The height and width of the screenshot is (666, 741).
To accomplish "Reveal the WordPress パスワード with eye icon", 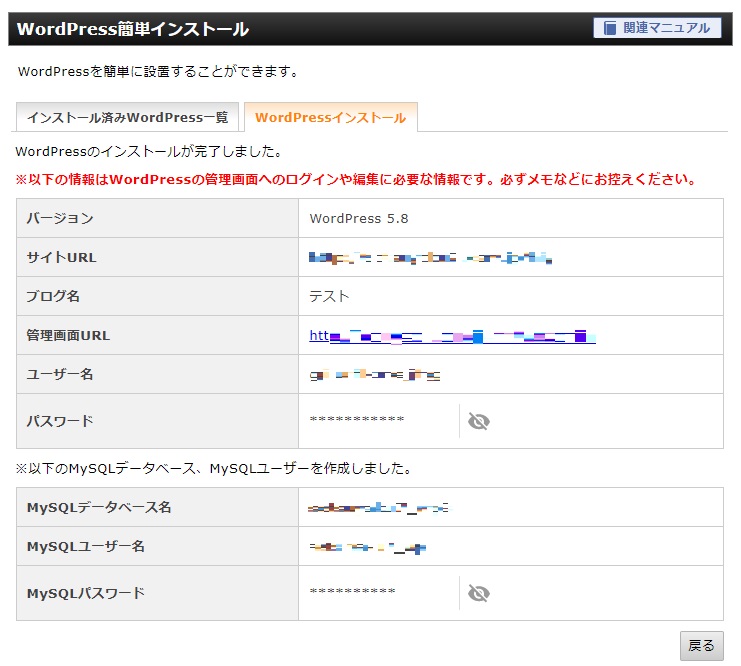I will 479,421.
